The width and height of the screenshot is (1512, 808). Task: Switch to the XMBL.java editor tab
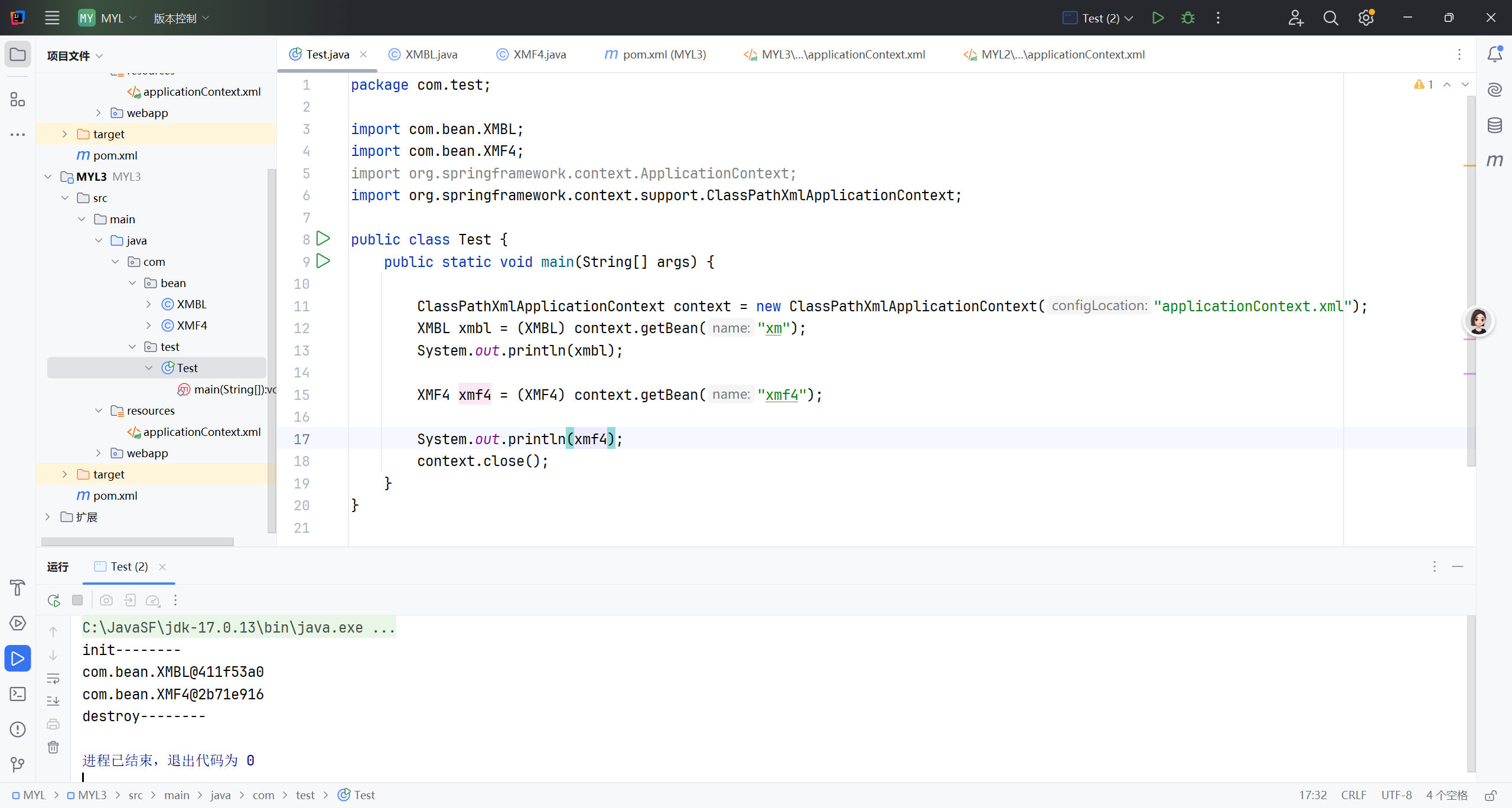click(431, 54)
